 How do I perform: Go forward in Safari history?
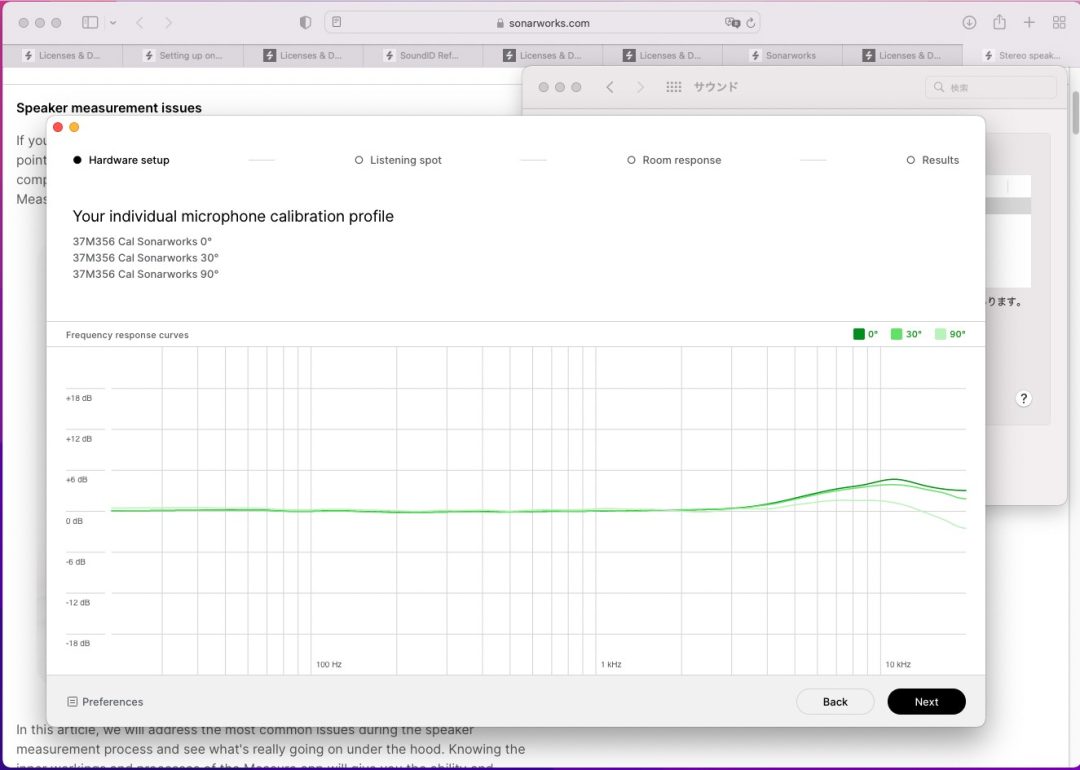(x=168, y=23)
